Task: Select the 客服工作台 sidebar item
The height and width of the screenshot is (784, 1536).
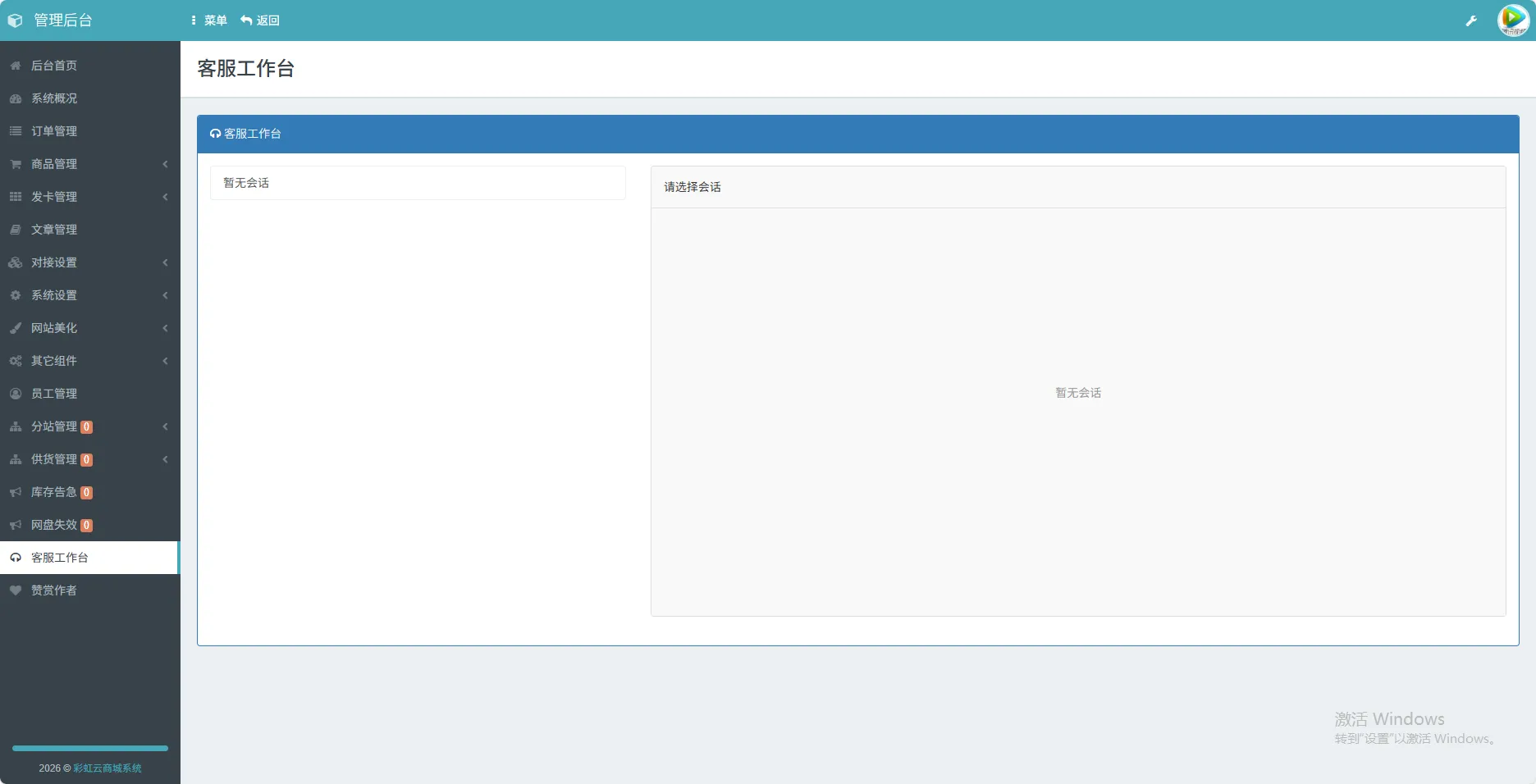Action: pos(59,558)
